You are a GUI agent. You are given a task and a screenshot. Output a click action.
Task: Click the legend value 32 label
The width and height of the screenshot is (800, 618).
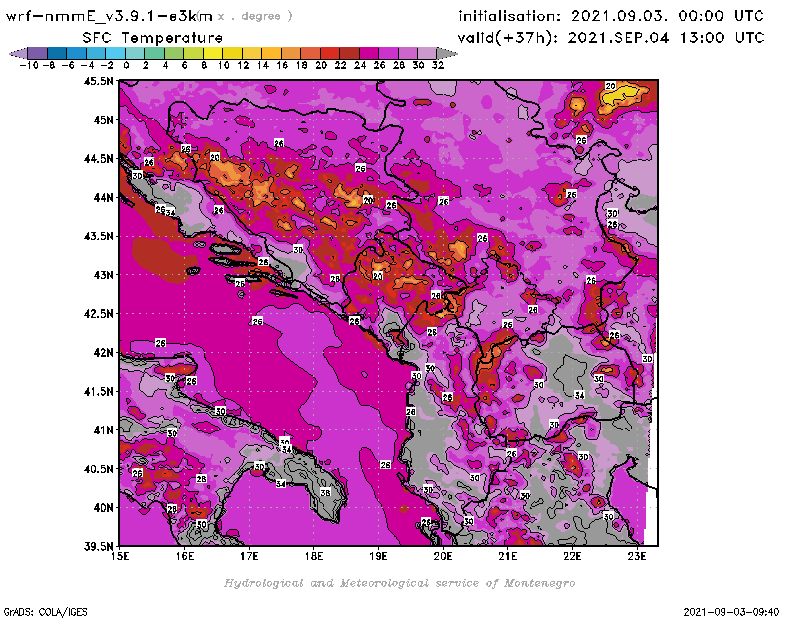pos(438,65)
